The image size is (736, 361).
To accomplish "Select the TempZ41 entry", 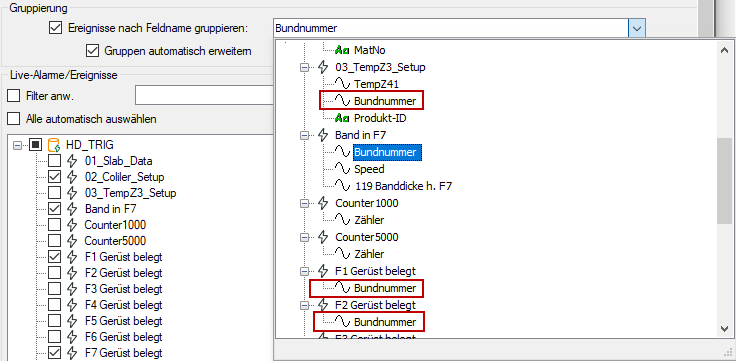I will (376, 84).
